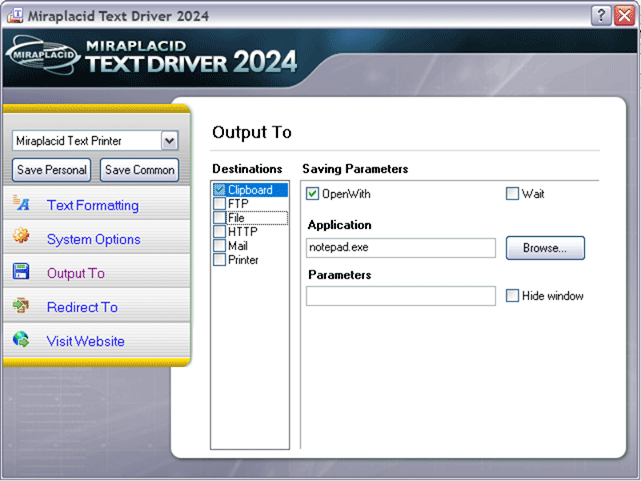Click Browse to choose an application
The image size is (641, 481).
click(x=545, y=248)
